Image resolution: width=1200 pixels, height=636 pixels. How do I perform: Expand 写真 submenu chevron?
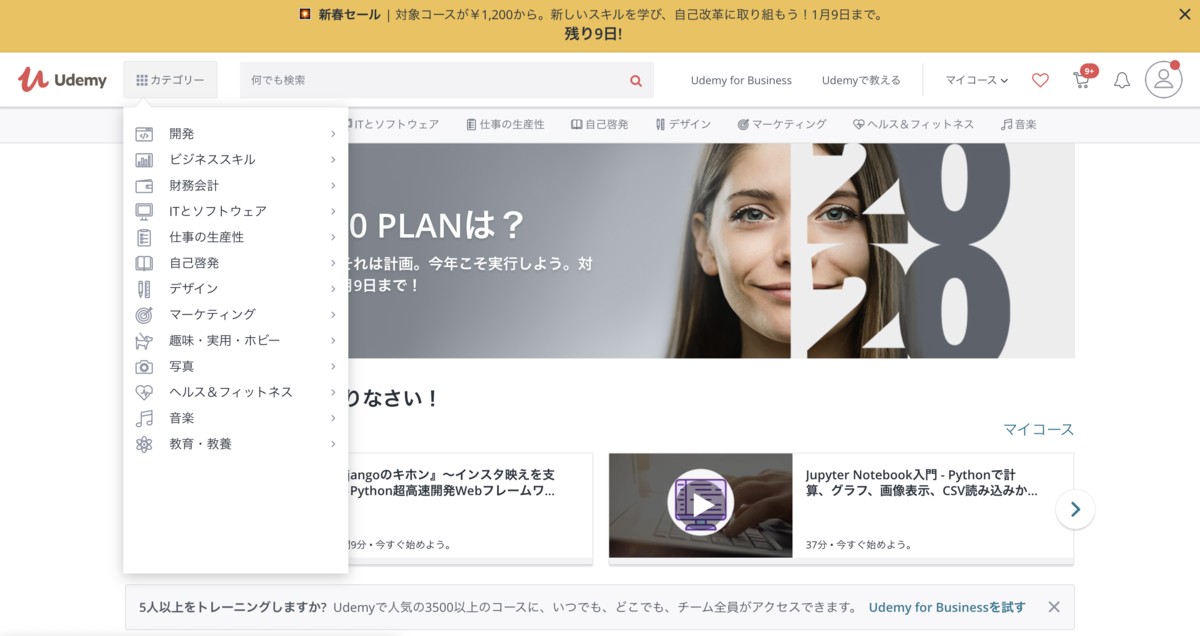333,366
